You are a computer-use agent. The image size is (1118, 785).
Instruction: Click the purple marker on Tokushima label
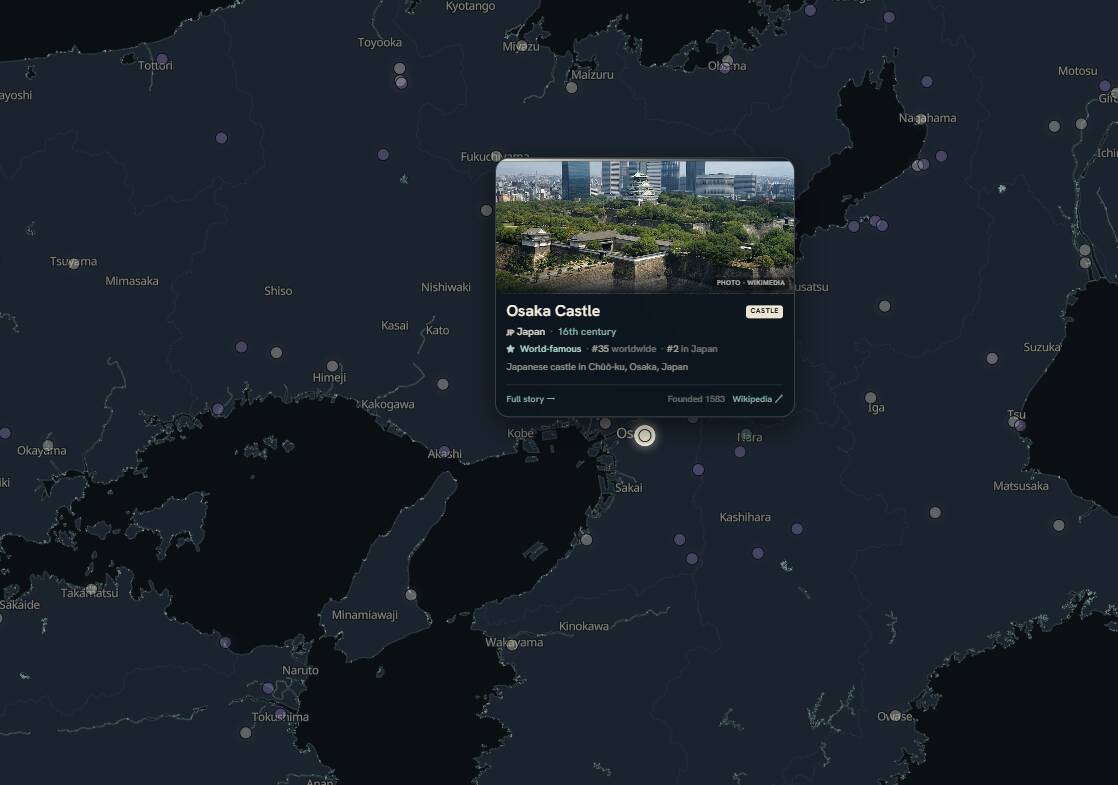(280, 714)
